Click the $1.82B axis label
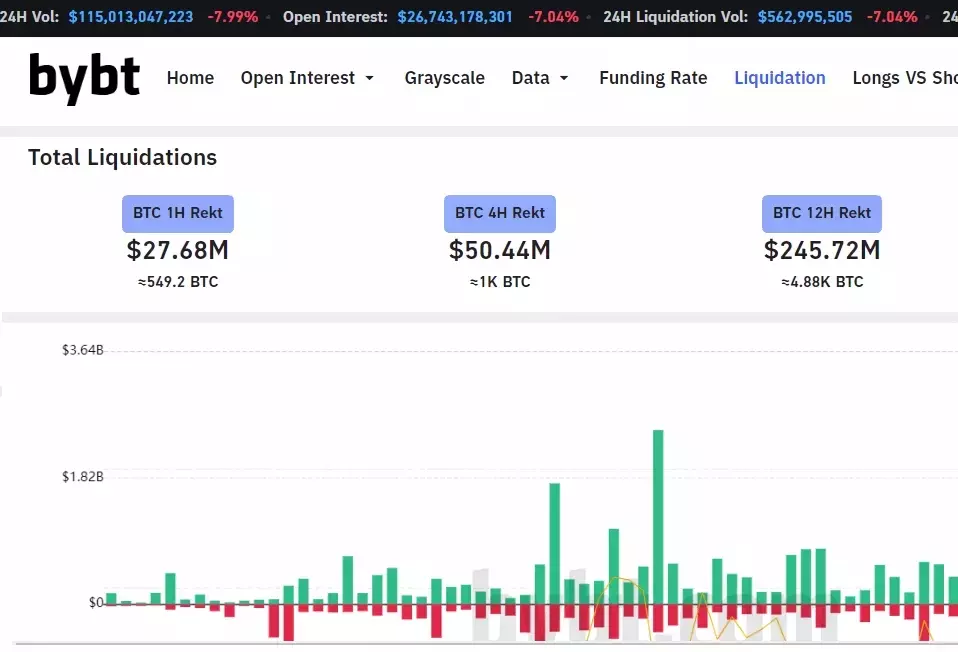 coord(82,477)
